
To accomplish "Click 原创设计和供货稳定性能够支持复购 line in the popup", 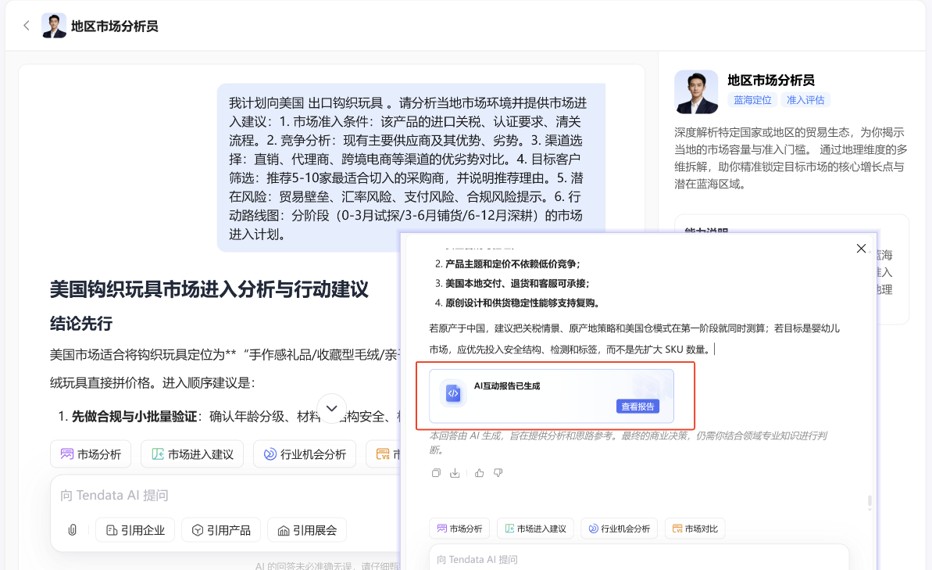I will pos(522,303).
